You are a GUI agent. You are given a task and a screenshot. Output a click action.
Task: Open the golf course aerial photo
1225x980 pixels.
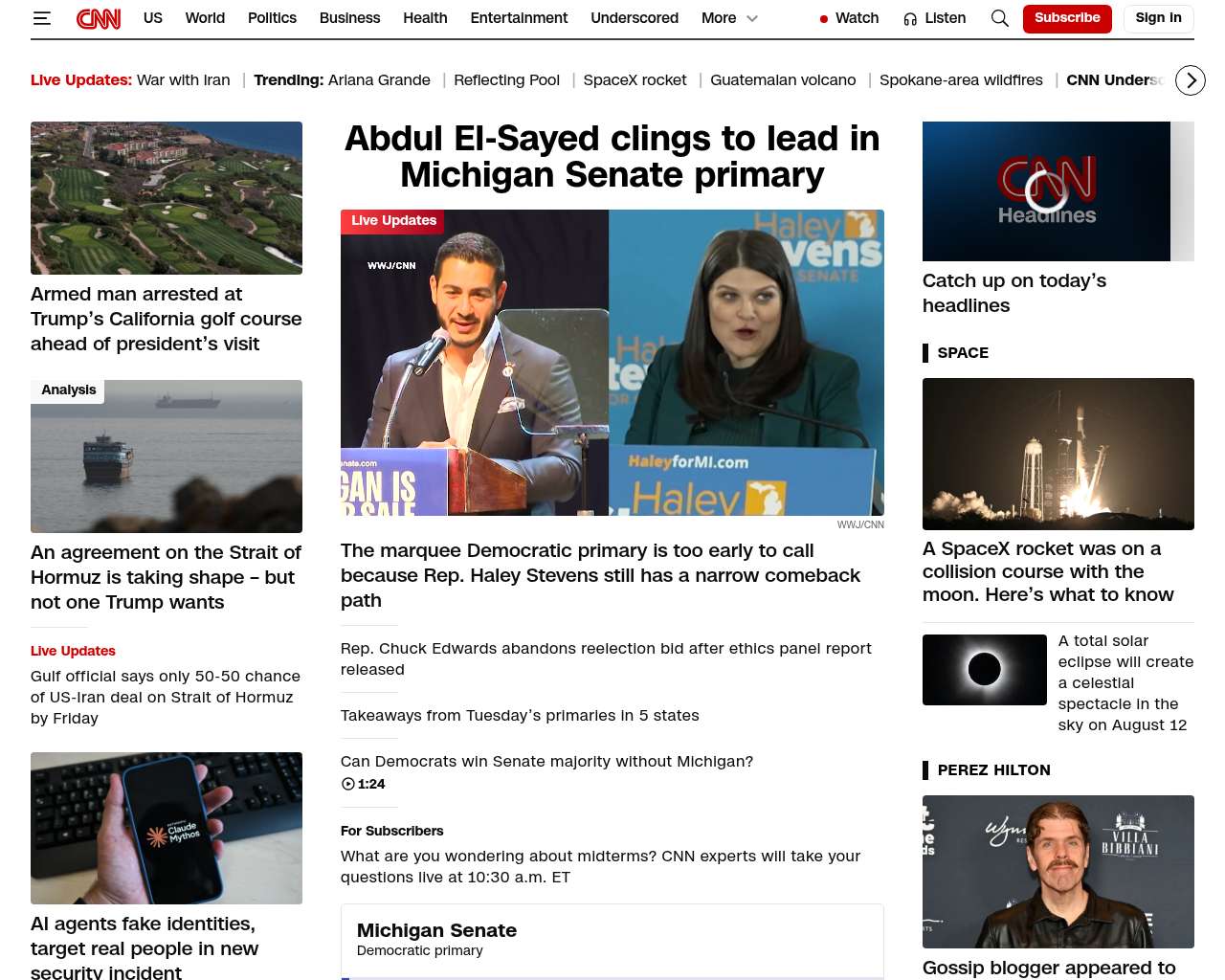[167, 198]
